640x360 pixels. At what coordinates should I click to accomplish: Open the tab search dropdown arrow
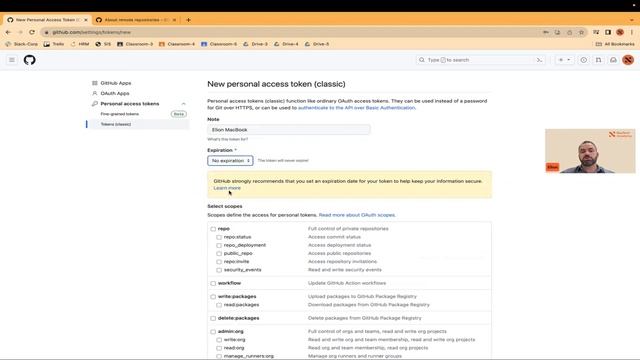click(632, 20)
